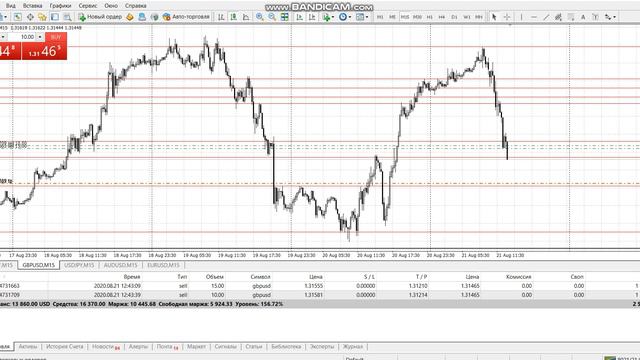Viewport: 640px width, 360px height.
Task: Toggle the Navigator star-folder icon
Action: [x=42, y=17]
